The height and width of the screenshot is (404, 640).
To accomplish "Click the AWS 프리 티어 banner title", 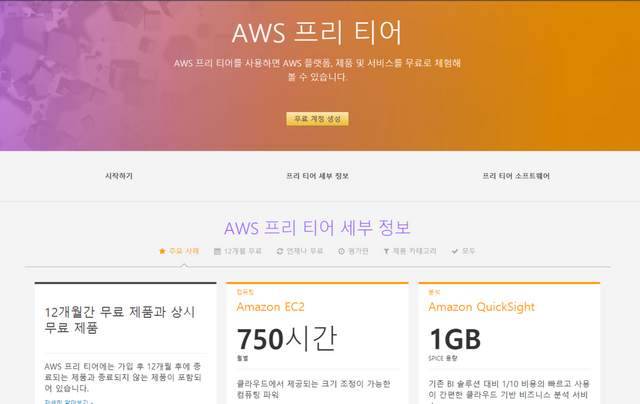I will 317,33.
